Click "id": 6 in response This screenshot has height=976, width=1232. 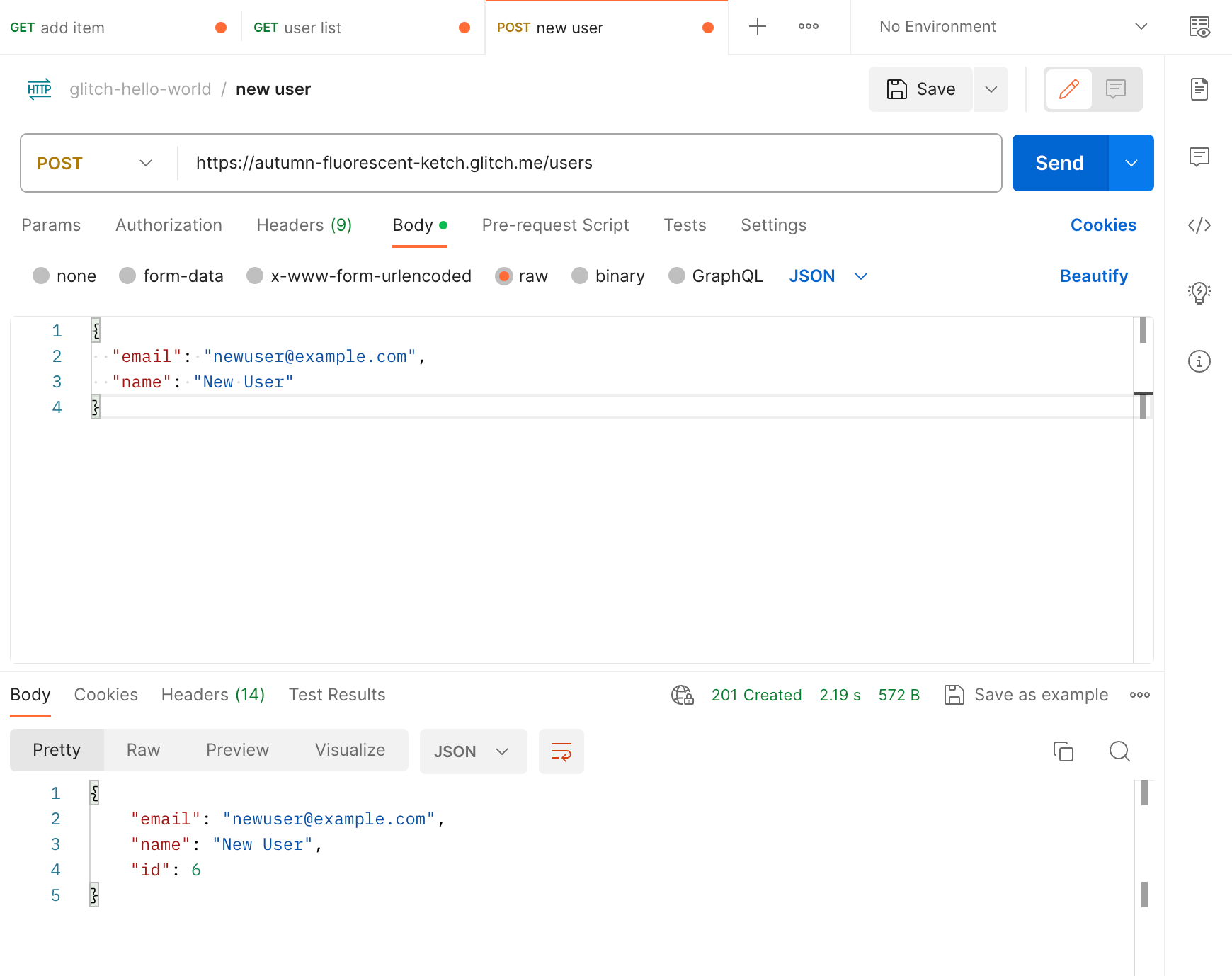pos(166,870)
